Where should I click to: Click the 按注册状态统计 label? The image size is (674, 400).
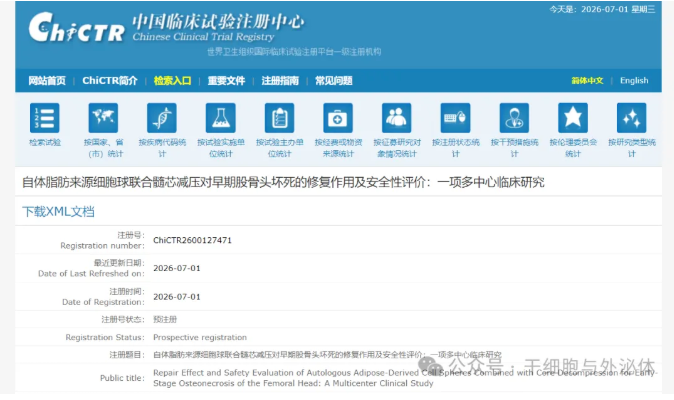click(x=456, y=148)
